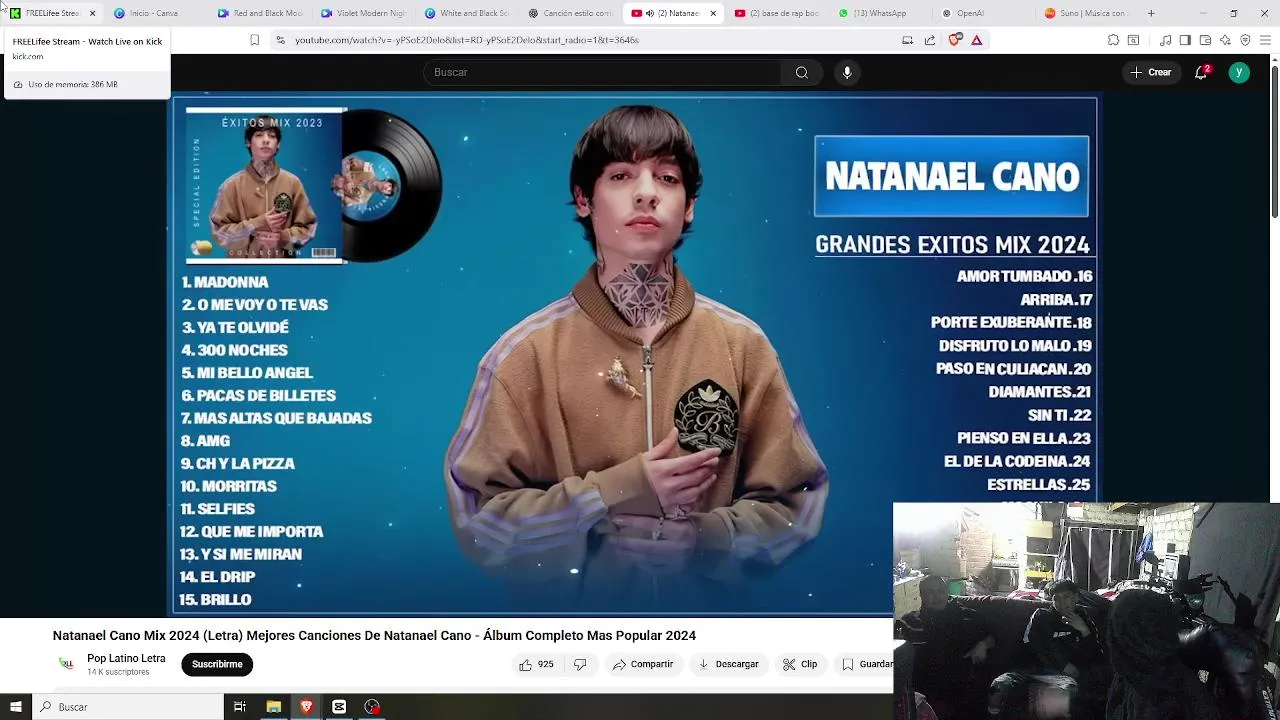Toggle the browser sidebar panel icon
The width and height of the screenshot is (1280, 720).
pos(1185,40)
